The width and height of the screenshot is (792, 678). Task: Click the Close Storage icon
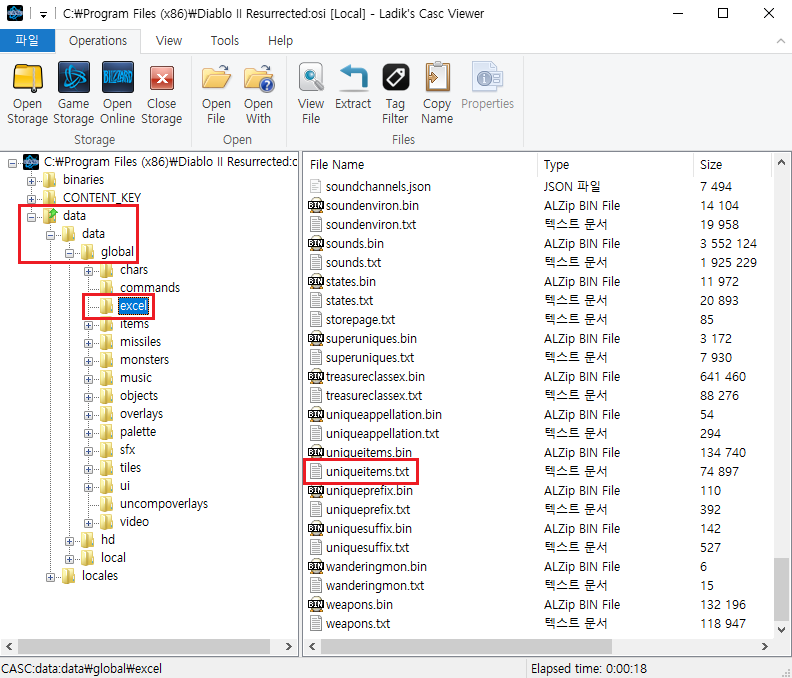(x=162, y=78)
